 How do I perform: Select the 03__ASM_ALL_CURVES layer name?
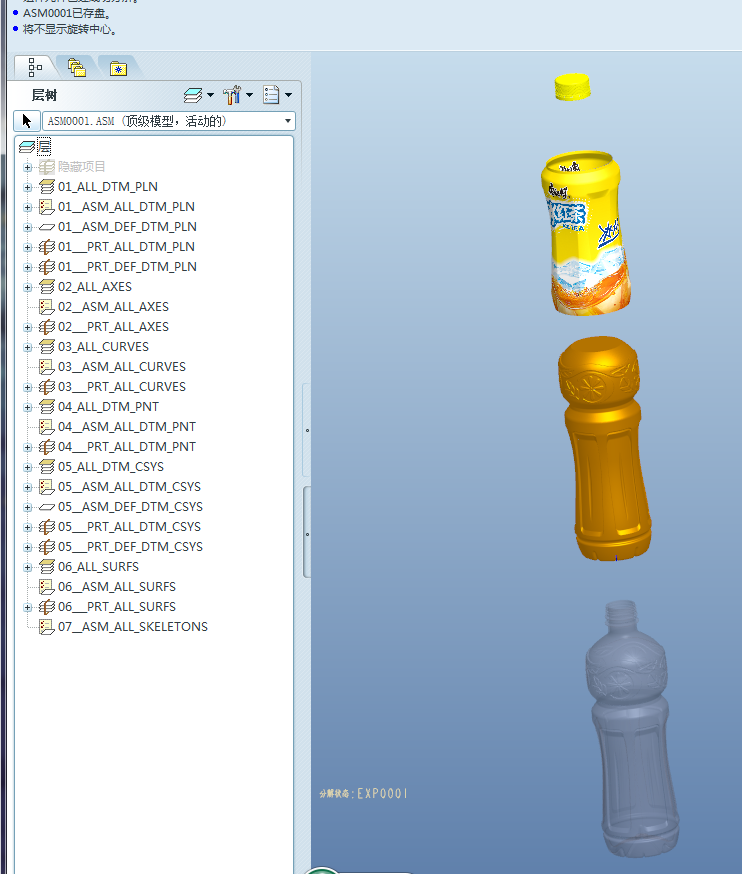122,367
